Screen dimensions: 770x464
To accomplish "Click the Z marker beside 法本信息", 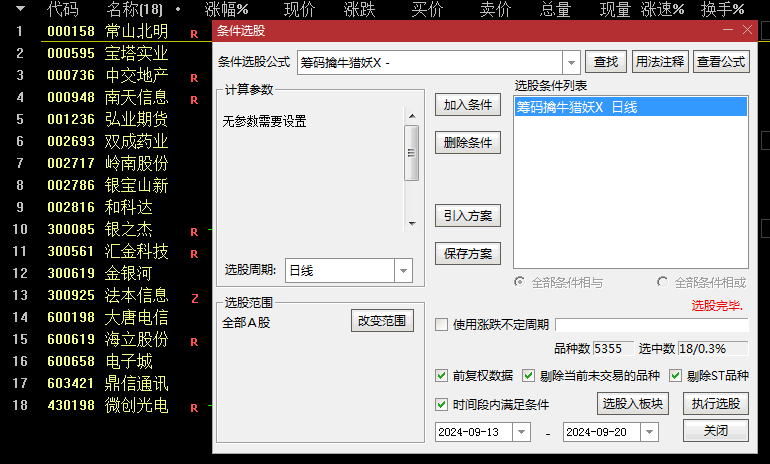I will pyautogui.click(x=194, y=298).
